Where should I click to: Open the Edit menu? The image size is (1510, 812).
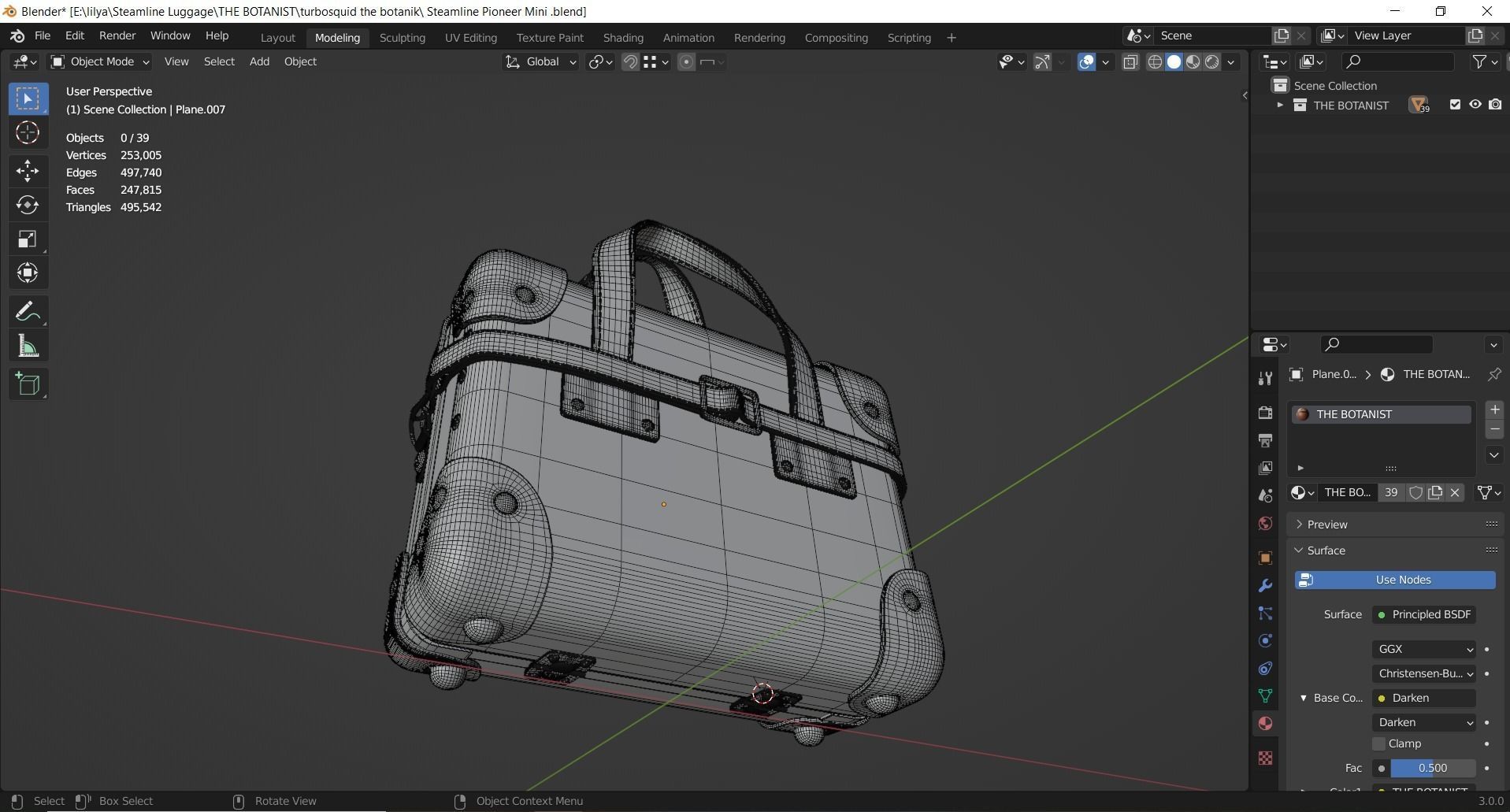point(75,36)
